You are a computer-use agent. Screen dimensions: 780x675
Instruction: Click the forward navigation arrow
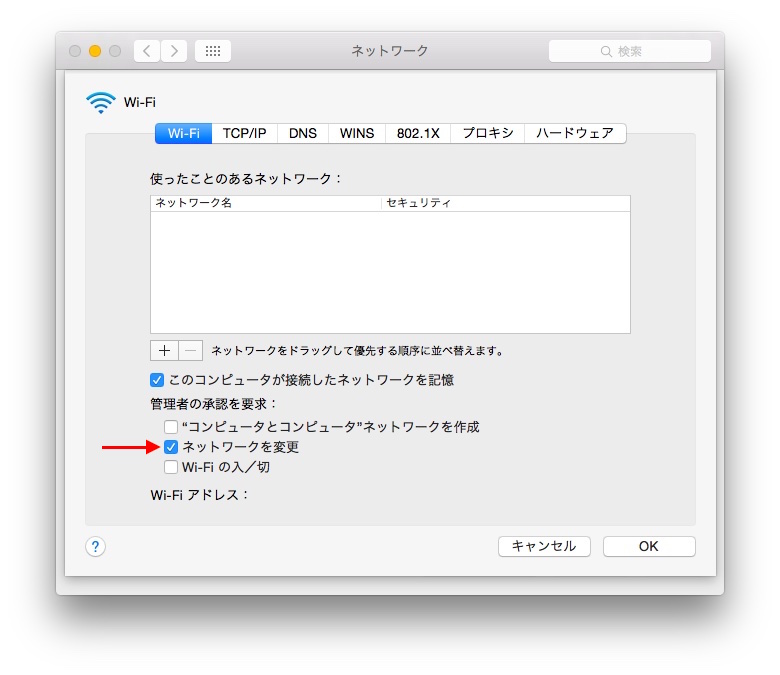coord(174,51)
